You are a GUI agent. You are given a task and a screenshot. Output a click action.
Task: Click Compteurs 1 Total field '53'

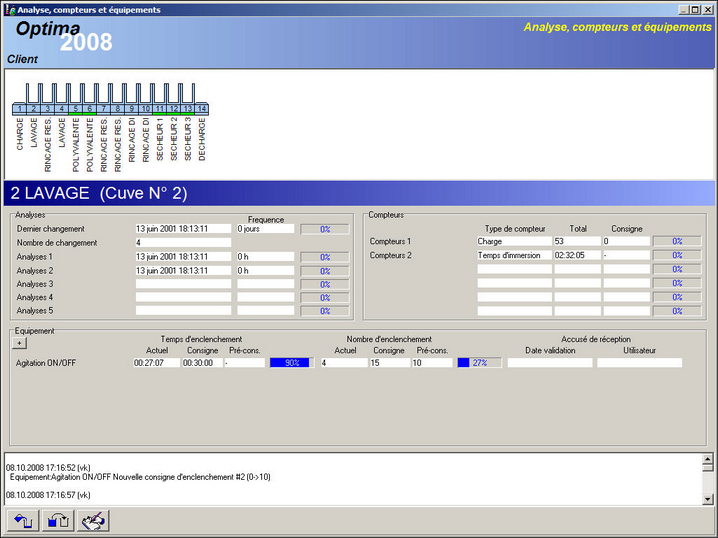[577, 241]
